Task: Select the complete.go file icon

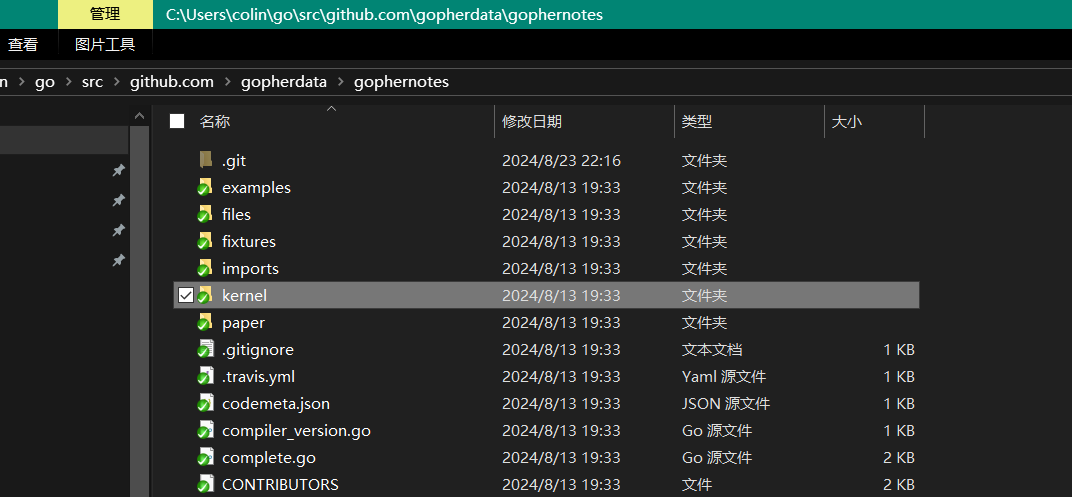Action: pos(205,457)
